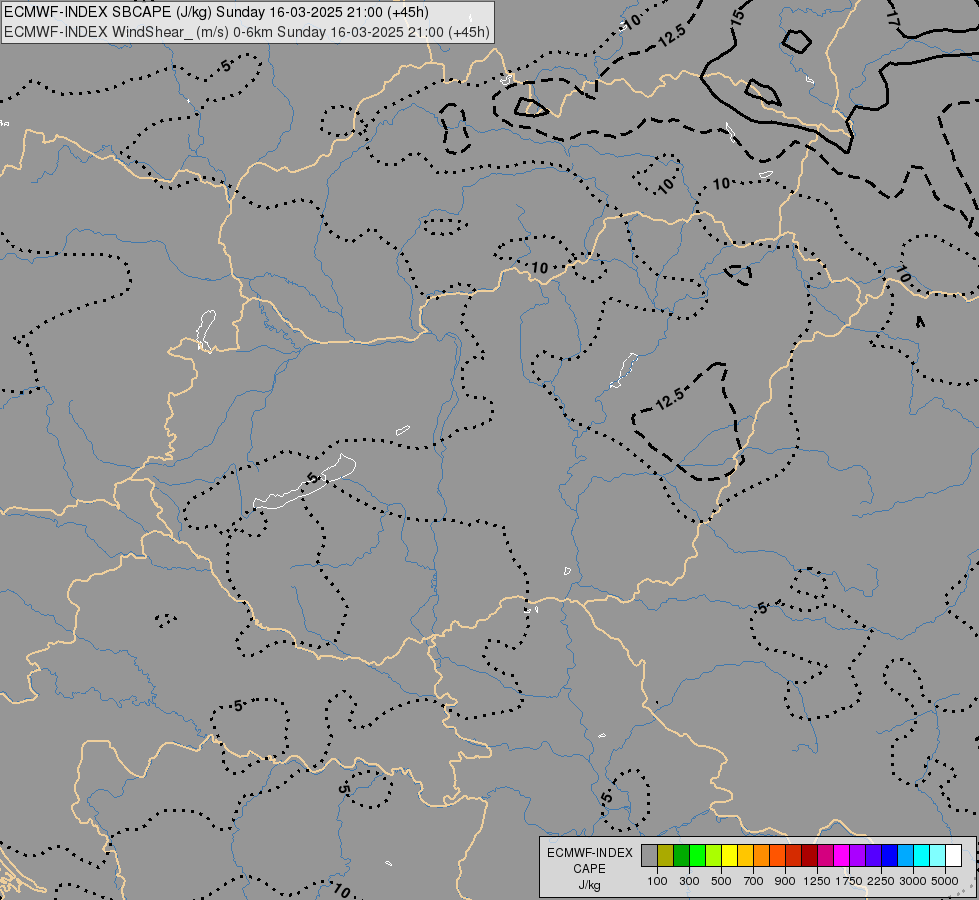
Task: Pick the bright magenta swatch in the CAPE legend
Action: click(x=842, y=855)
